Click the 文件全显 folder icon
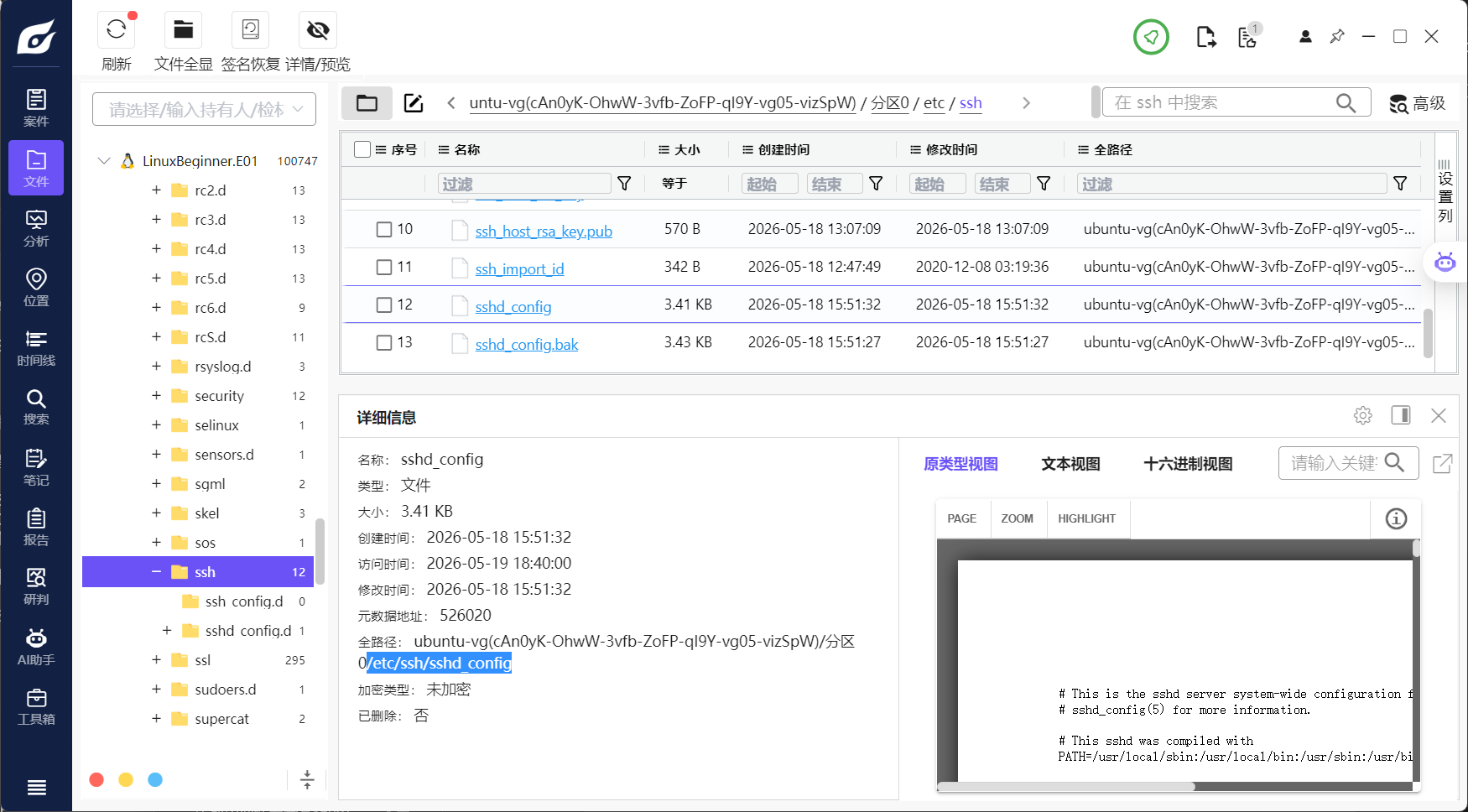Screen dimensions: 1468x812 (x=183, y=30)
